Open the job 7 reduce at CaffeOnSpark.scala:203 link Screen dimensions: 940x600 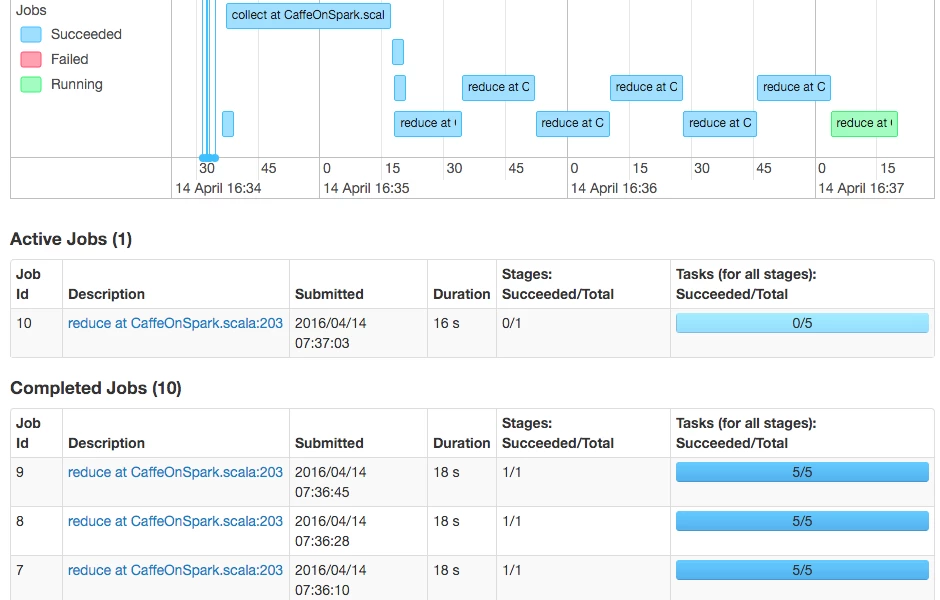[175, 571]
